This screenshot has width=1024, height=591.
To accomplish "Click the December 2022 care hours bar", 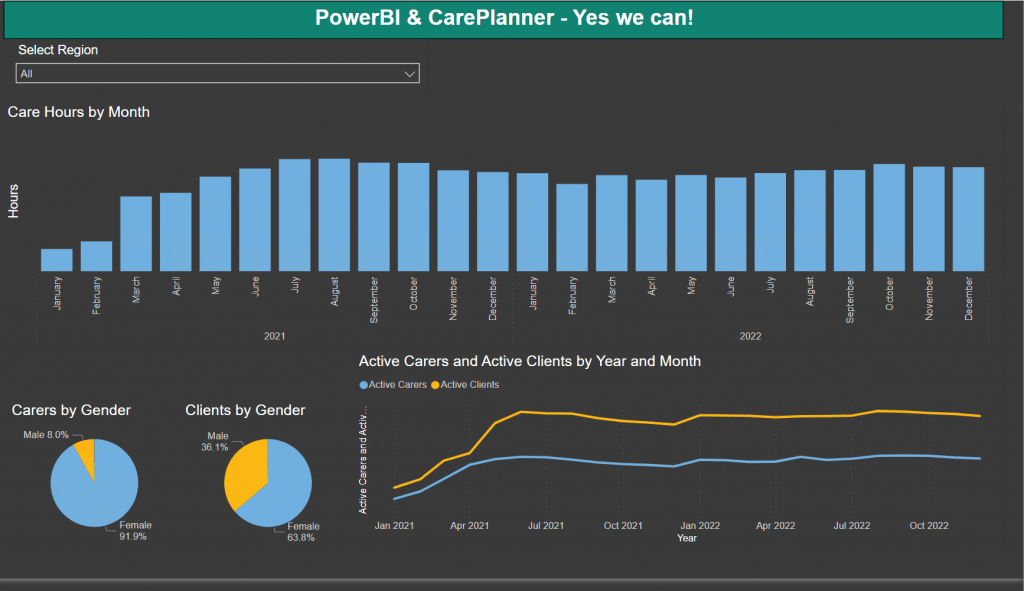I will pyautogui.click(x=968, y=219).
